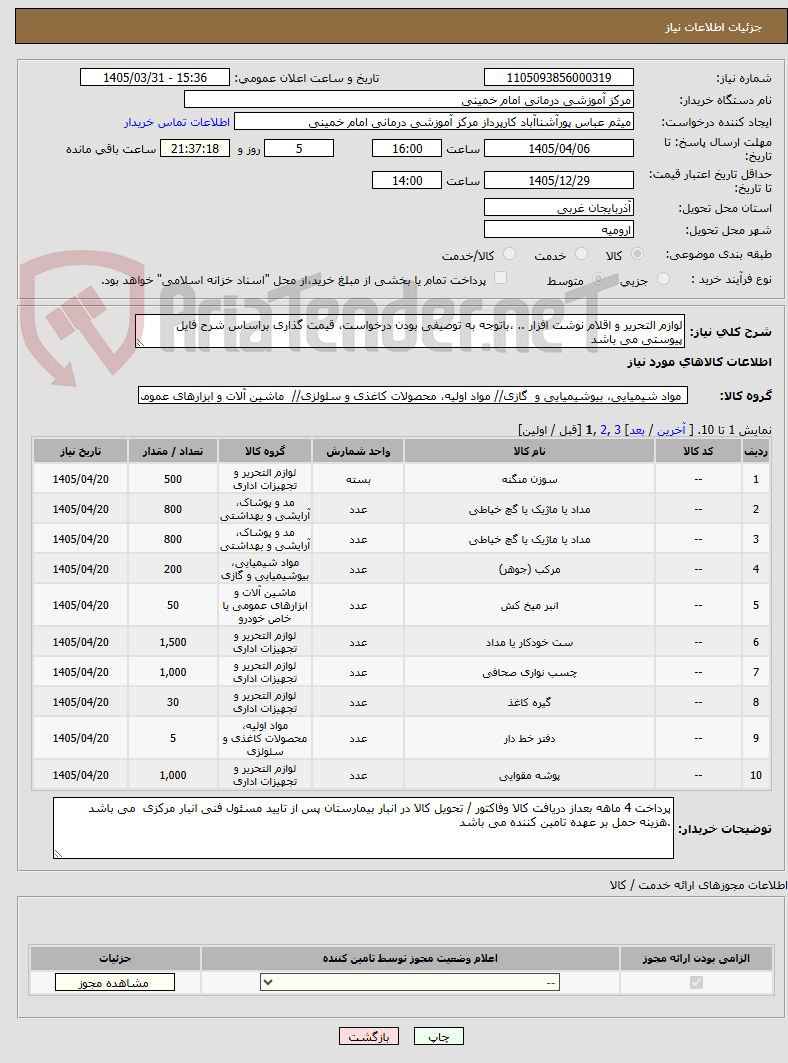Click the request number field
Image resolution: width=788 pixels, height=1063 pixels.
click(559, 78)
